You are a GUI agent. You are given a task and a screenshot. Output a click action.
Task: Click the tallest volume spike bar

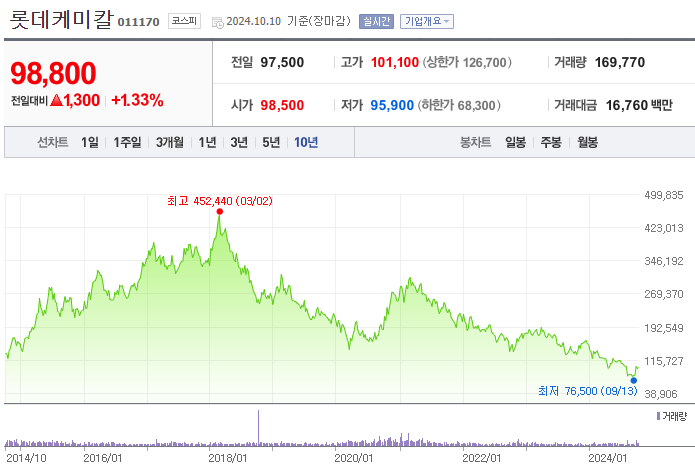point(258,428)
